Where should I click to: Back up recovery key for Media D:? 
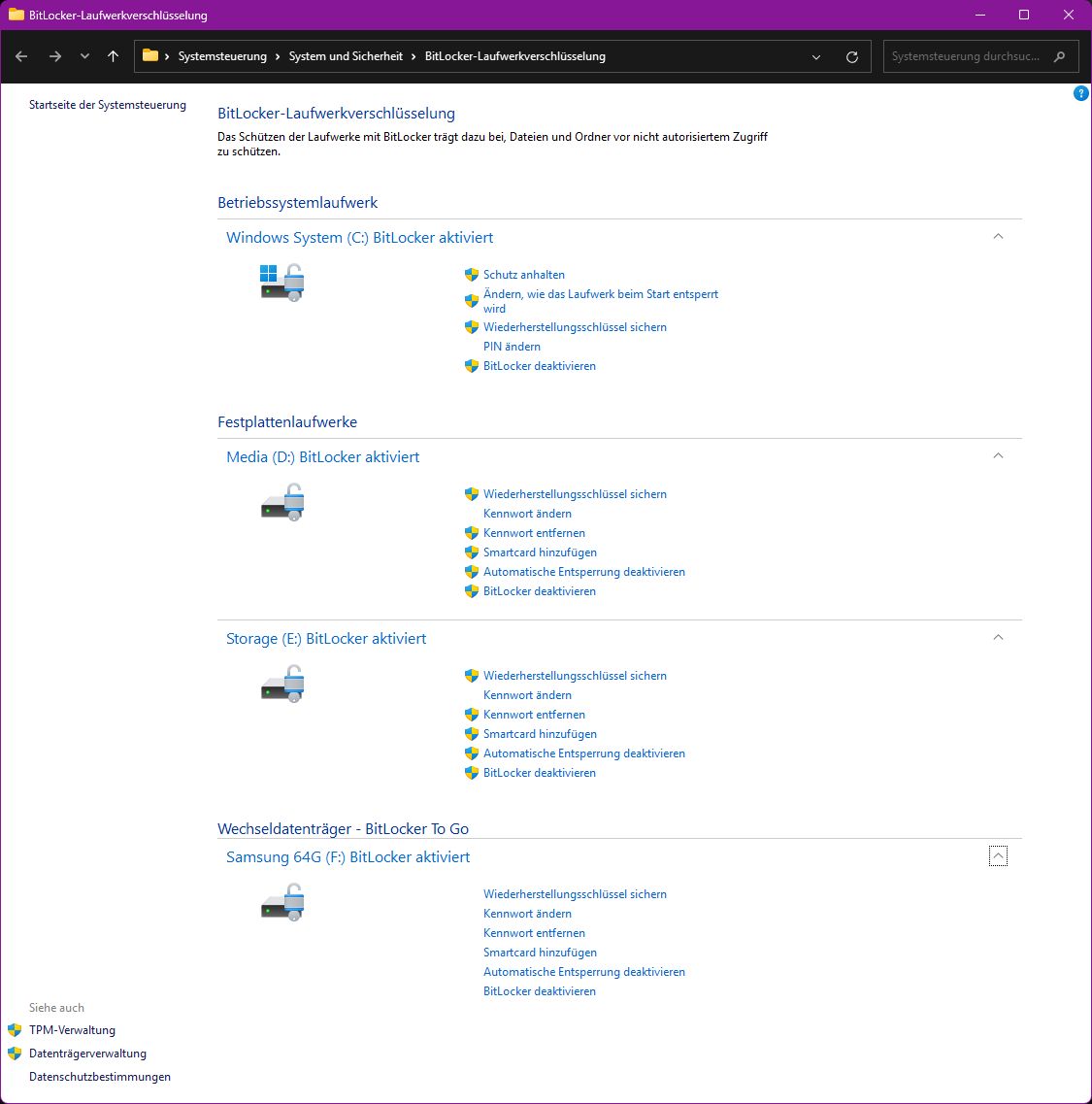point(575,494)
